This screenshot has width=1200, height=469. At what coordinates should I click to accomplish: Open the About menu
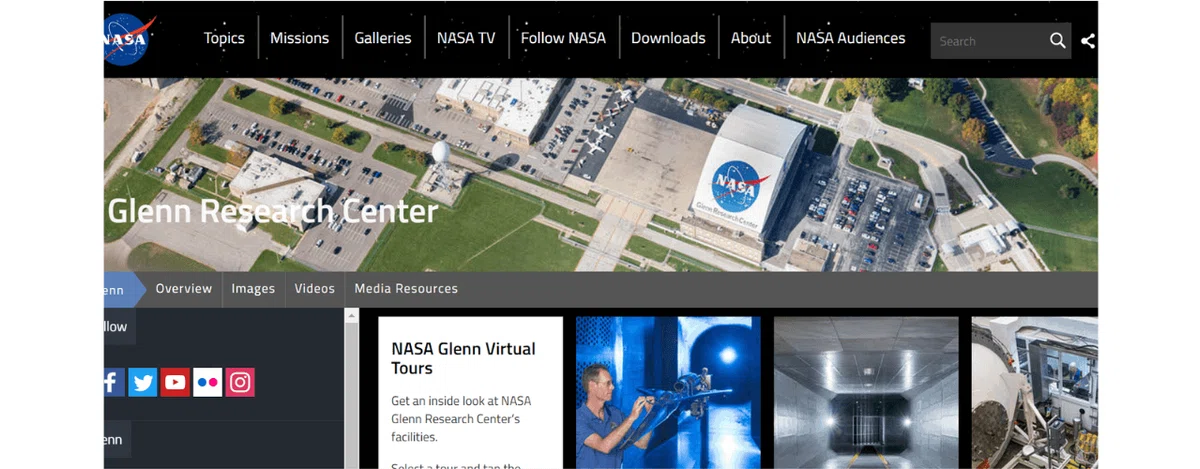coord(751,38)
